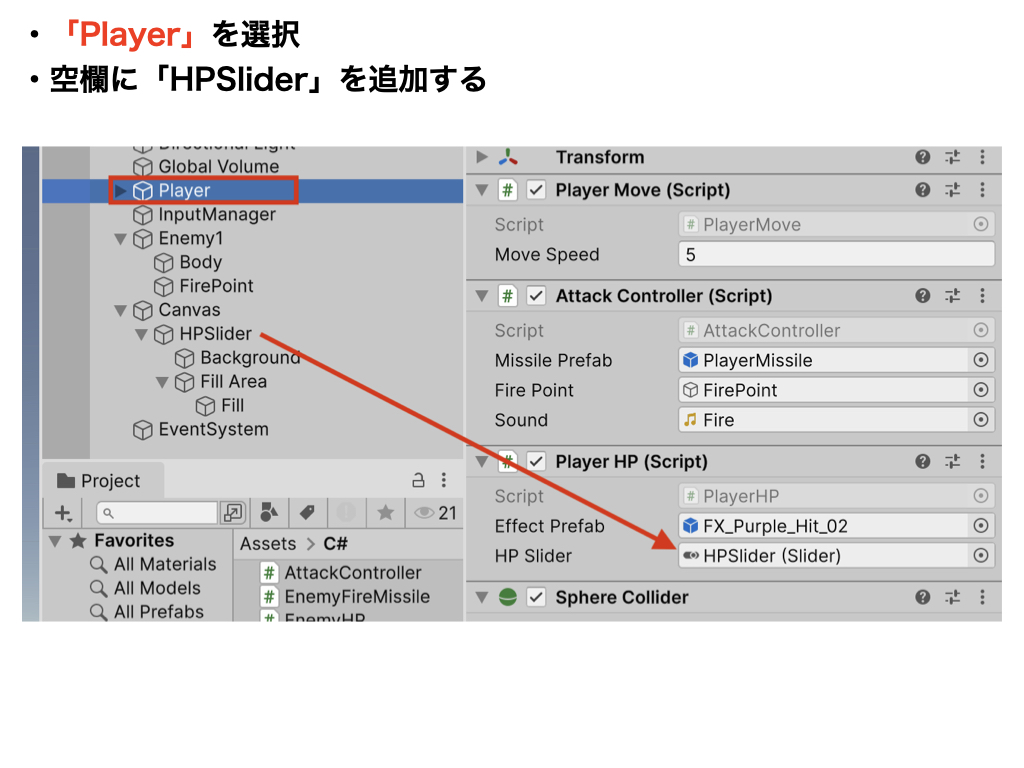Collapse HPSlider in the hierarchy
The width and height of the screenshot is (1024, 768).
click(141, 334)
